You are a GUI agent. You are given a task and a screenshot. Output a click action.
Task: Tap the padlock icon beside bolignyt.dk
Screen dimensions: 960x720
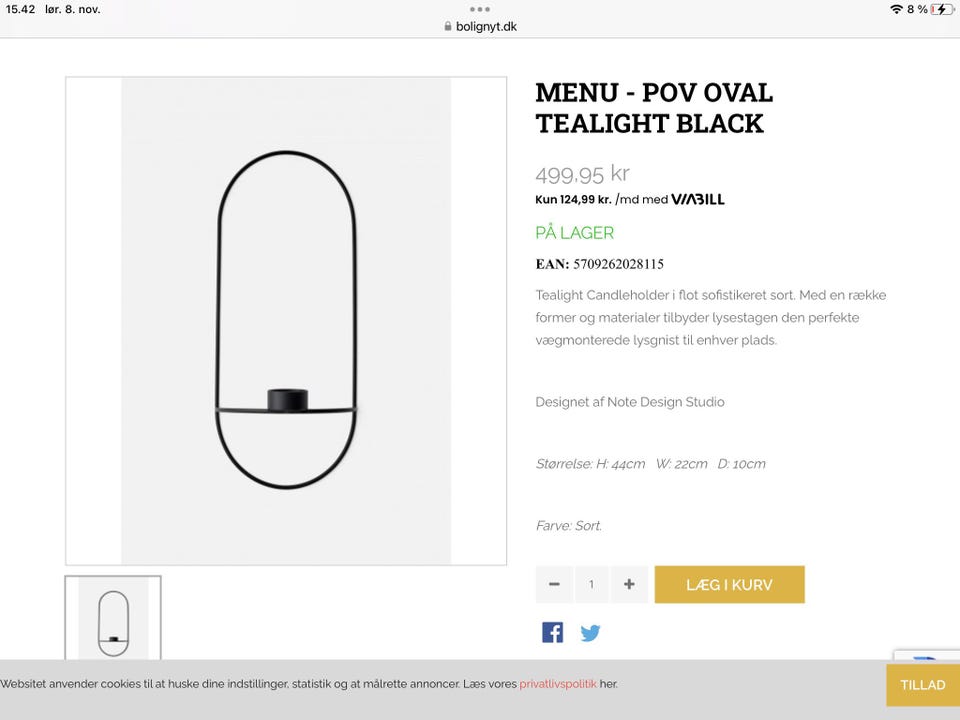(x=448, y=27)
